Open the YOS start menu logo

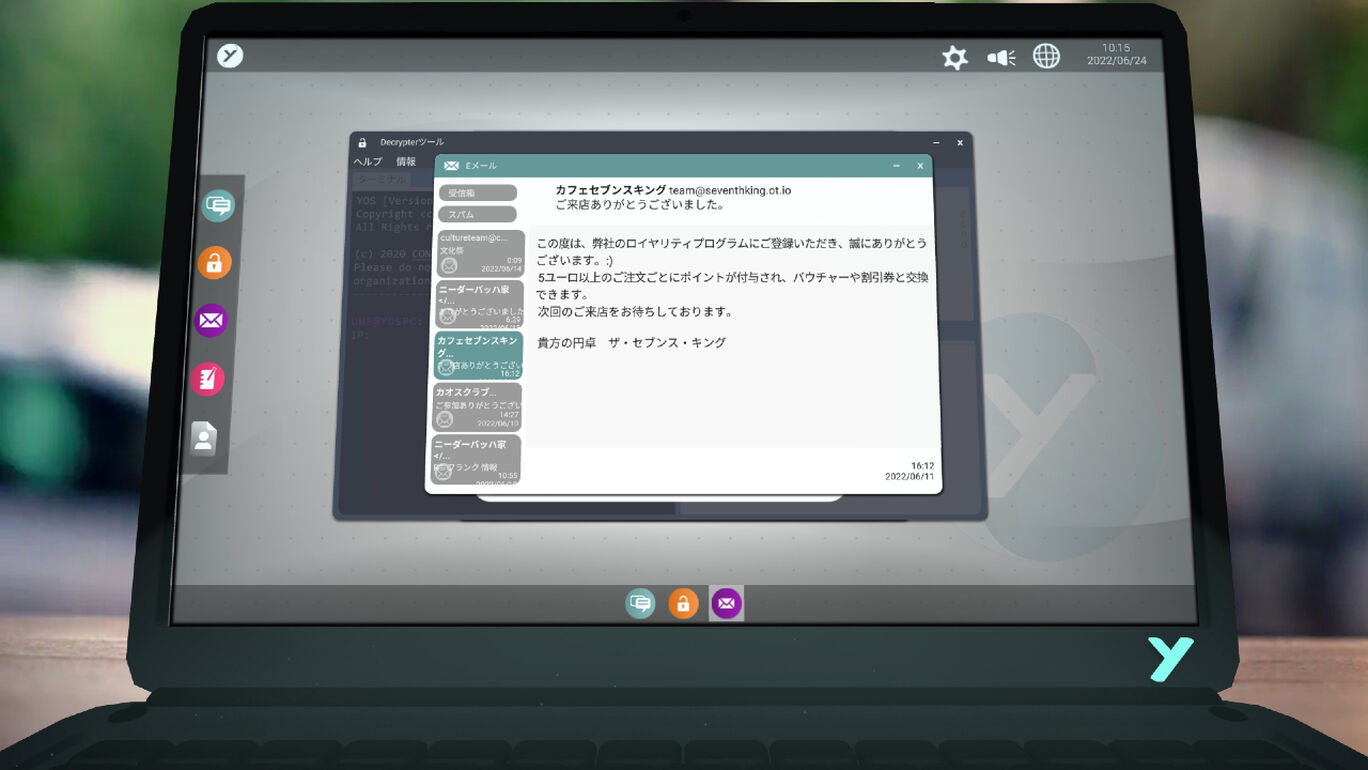coord(231,56)
